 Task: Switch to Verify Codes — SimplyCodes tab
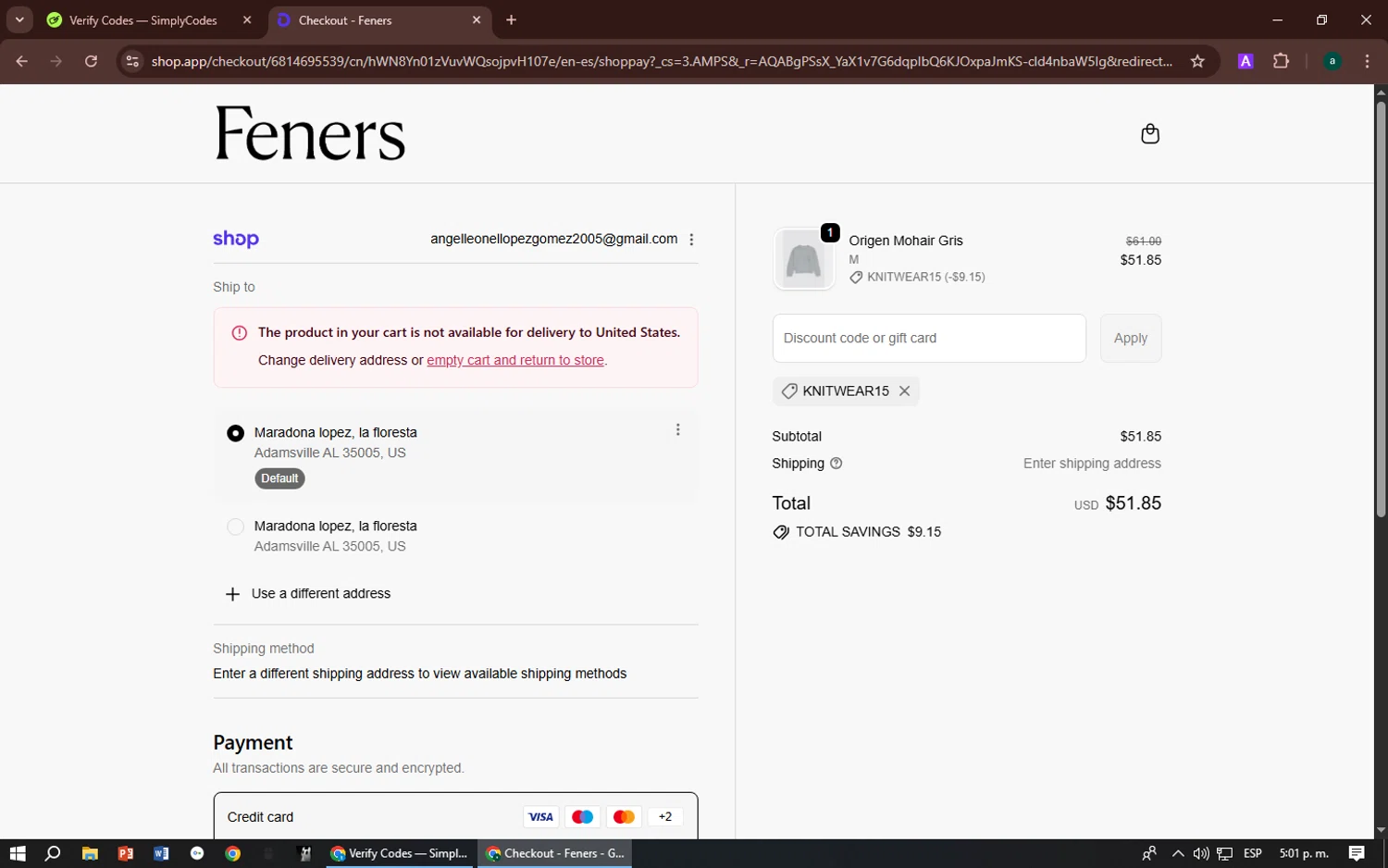pos(143,20)
